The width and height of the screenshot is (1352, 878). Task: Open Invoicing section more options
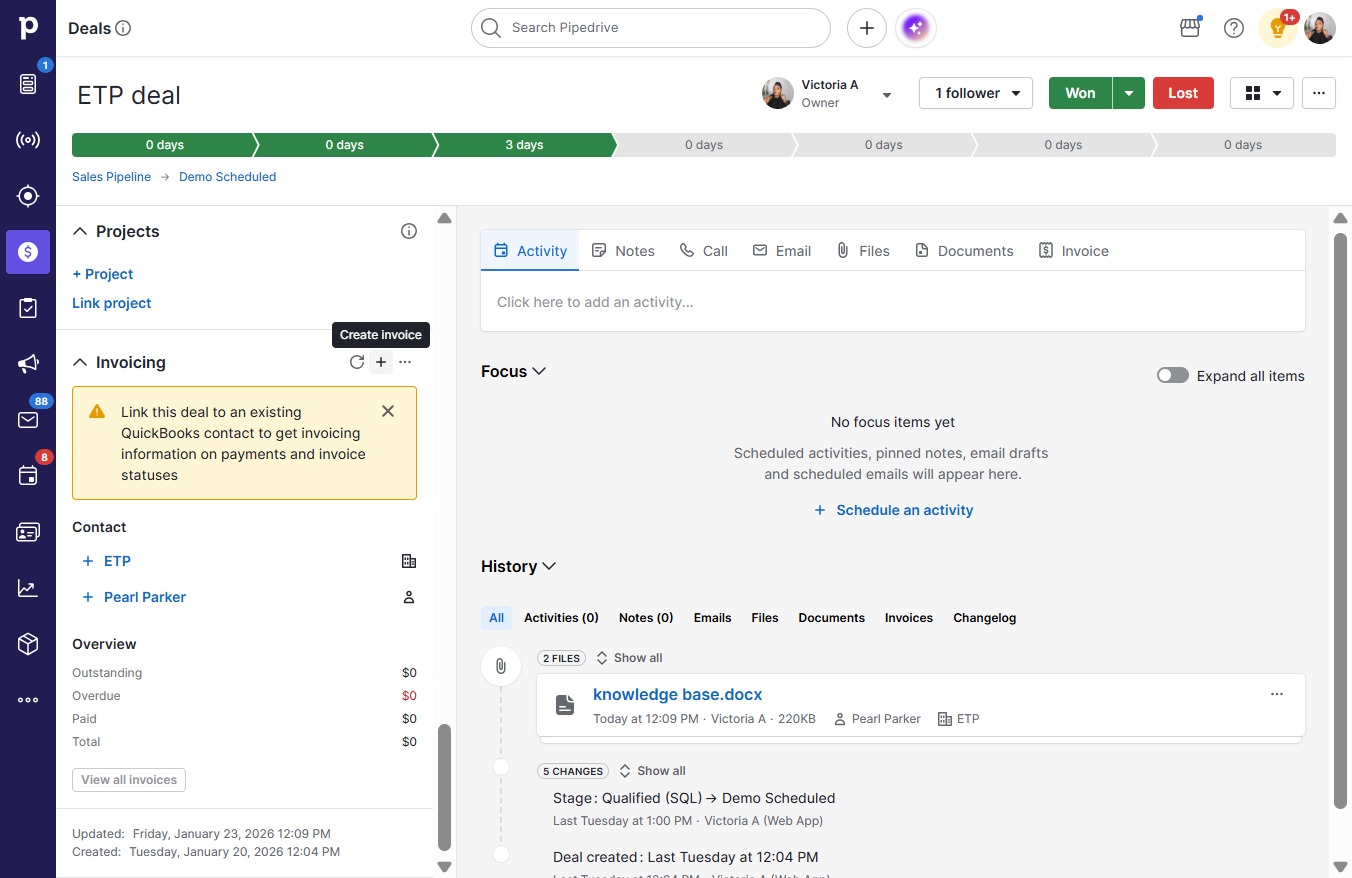pos(405,362)
